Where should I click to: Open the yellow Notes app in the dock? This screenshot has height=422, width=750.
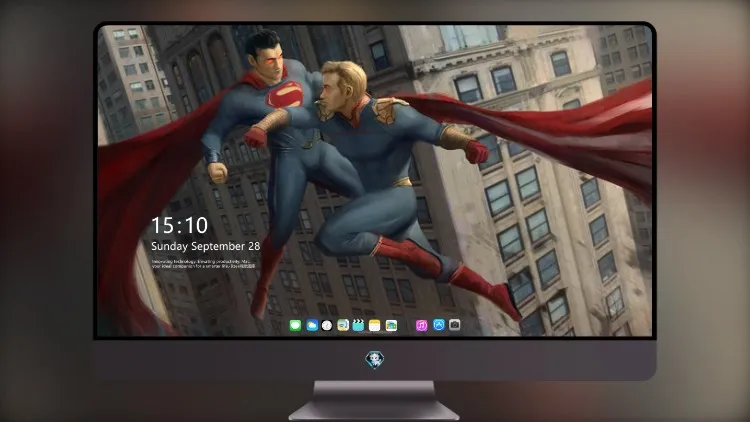tap(375, 326)
